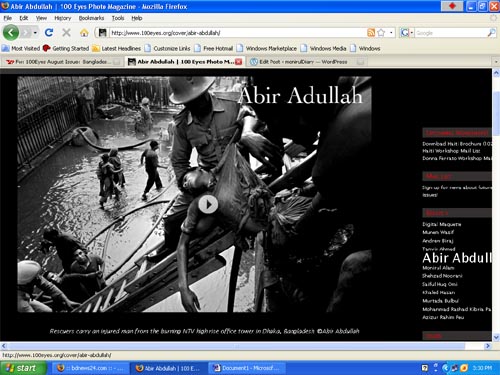The image size is (500, 375).
Task: Reload the page with the Refresh icon
Action: (x=49, y=33)
